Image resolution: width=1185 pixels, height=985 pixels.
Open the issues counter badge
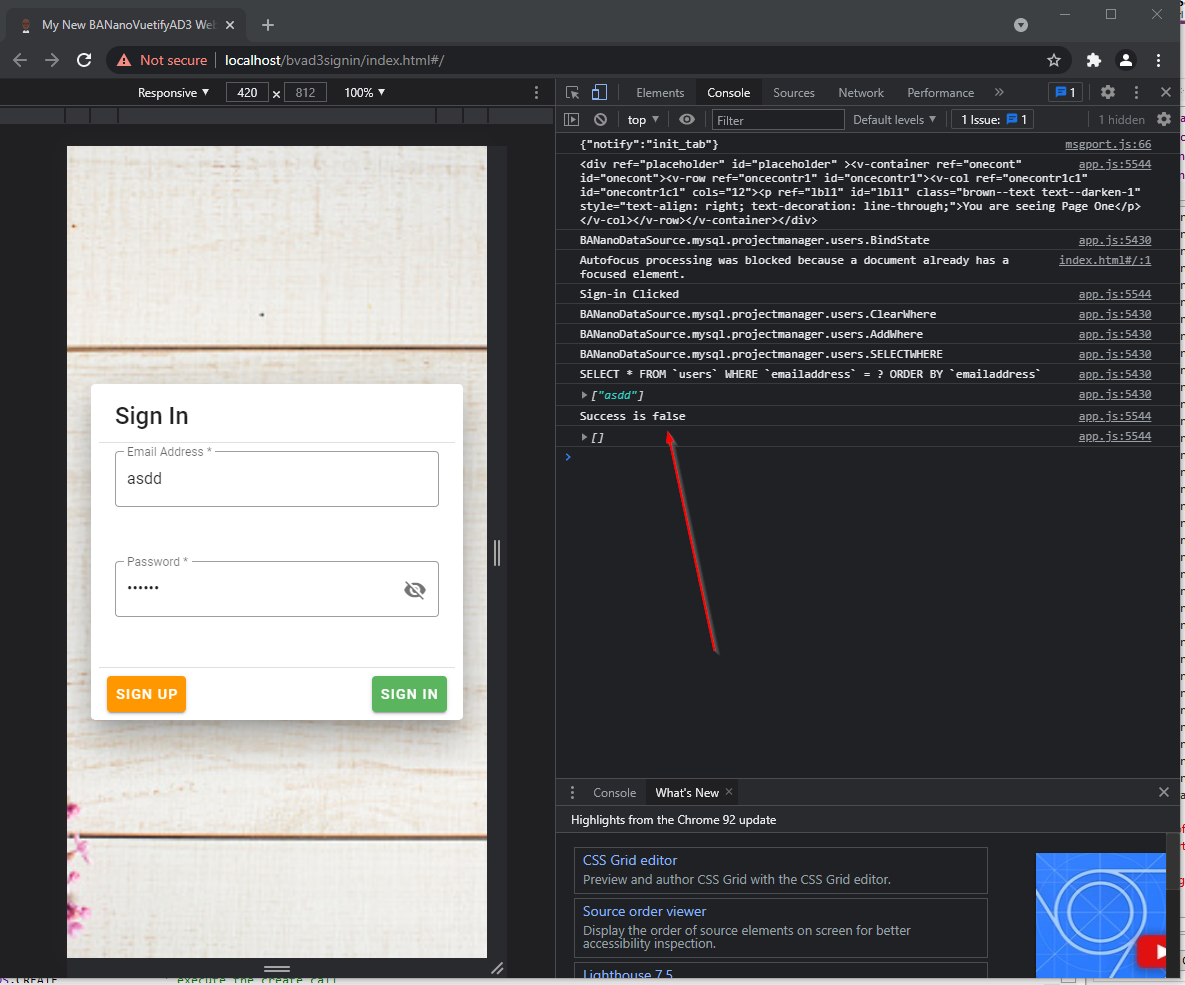click(x=1066, y=92)
